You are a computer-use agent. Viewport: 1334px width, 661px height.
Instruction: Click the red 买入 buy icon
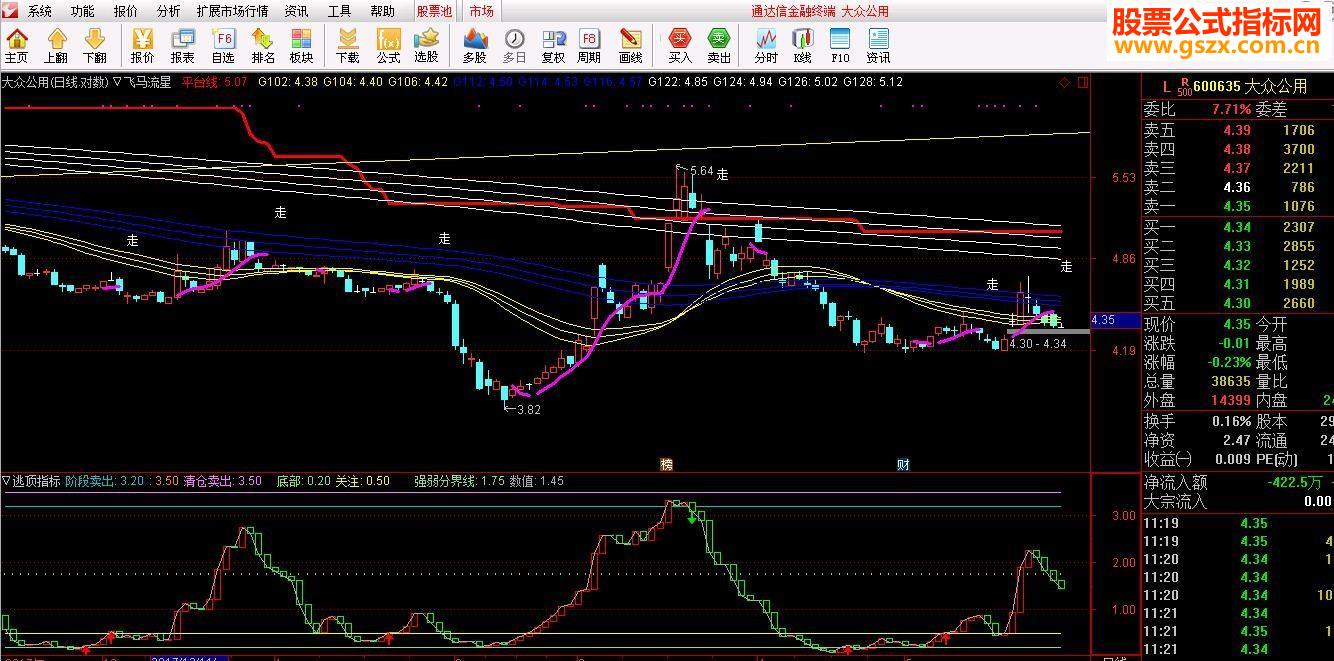click(680, 46)
